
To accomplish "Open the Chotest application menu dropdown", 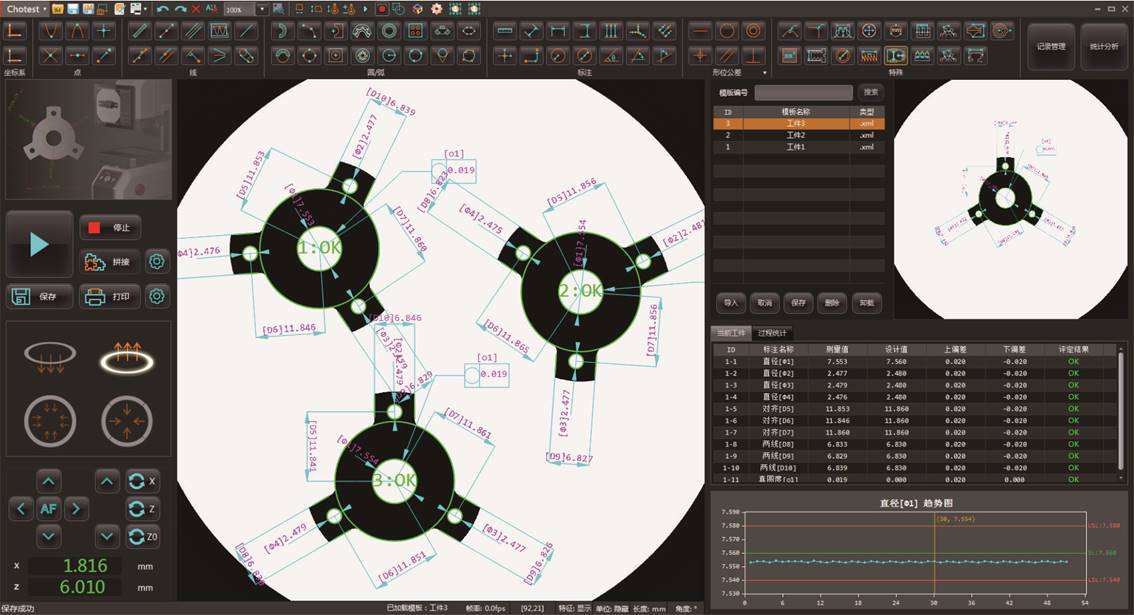I will [x=26, y=9].
